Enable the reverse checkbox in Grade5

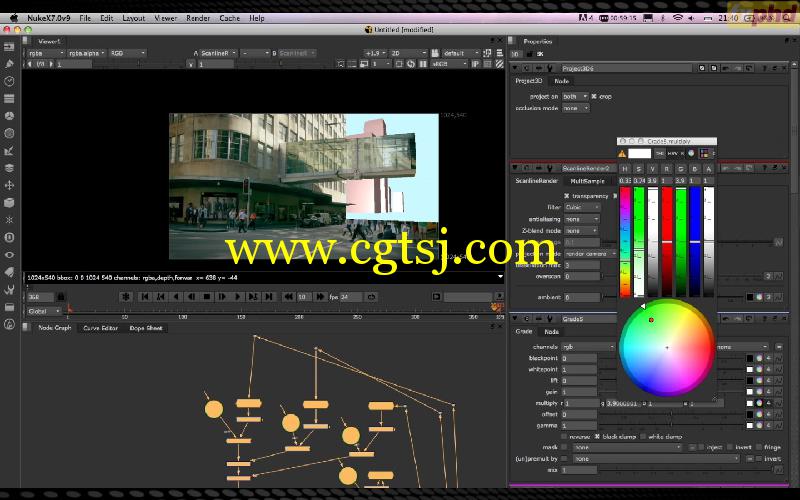tap(564, 437)
